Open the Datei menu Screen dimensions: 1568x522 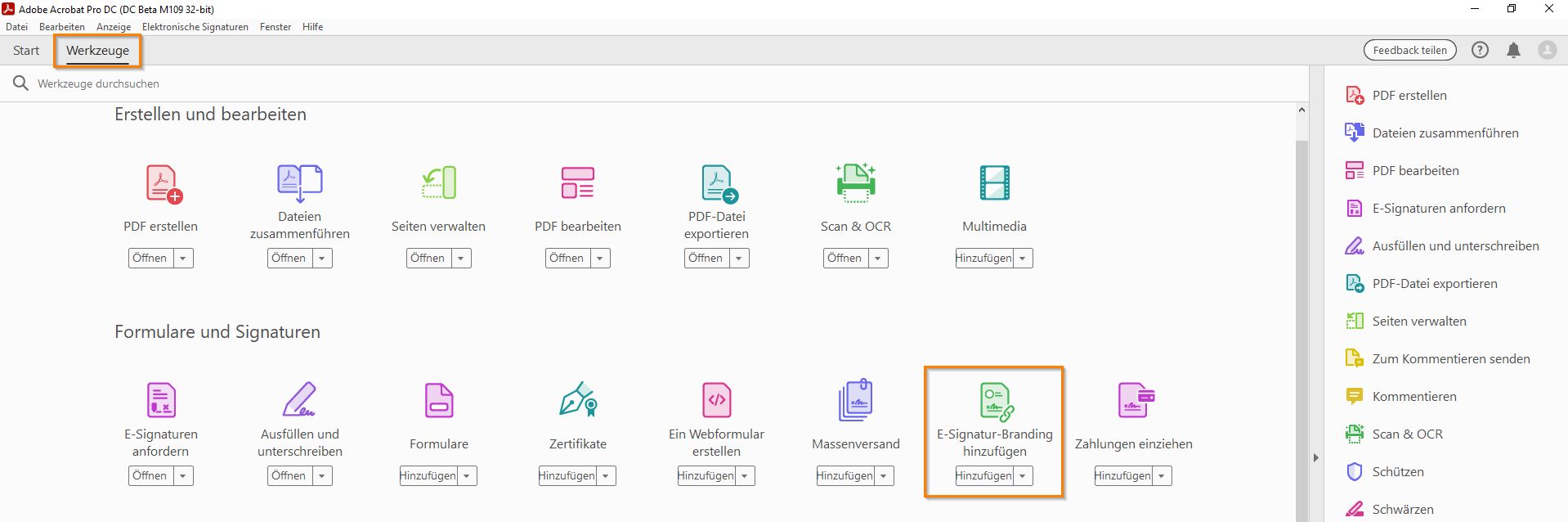pos(16,27)
